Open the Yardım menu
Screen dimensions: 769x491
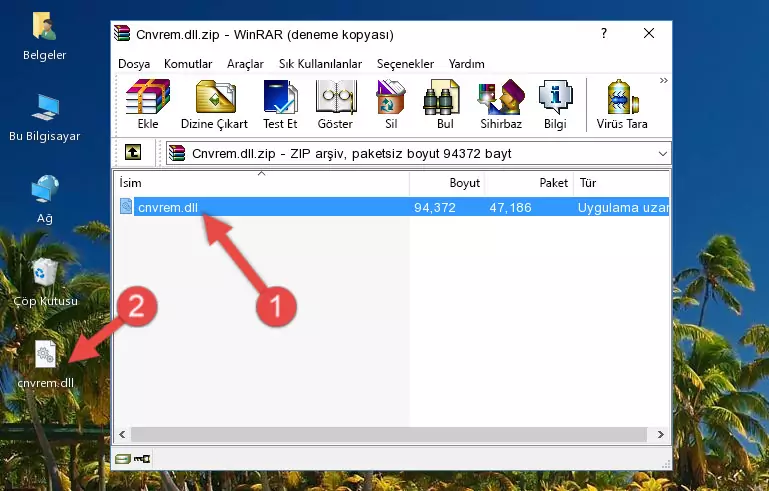466,64
